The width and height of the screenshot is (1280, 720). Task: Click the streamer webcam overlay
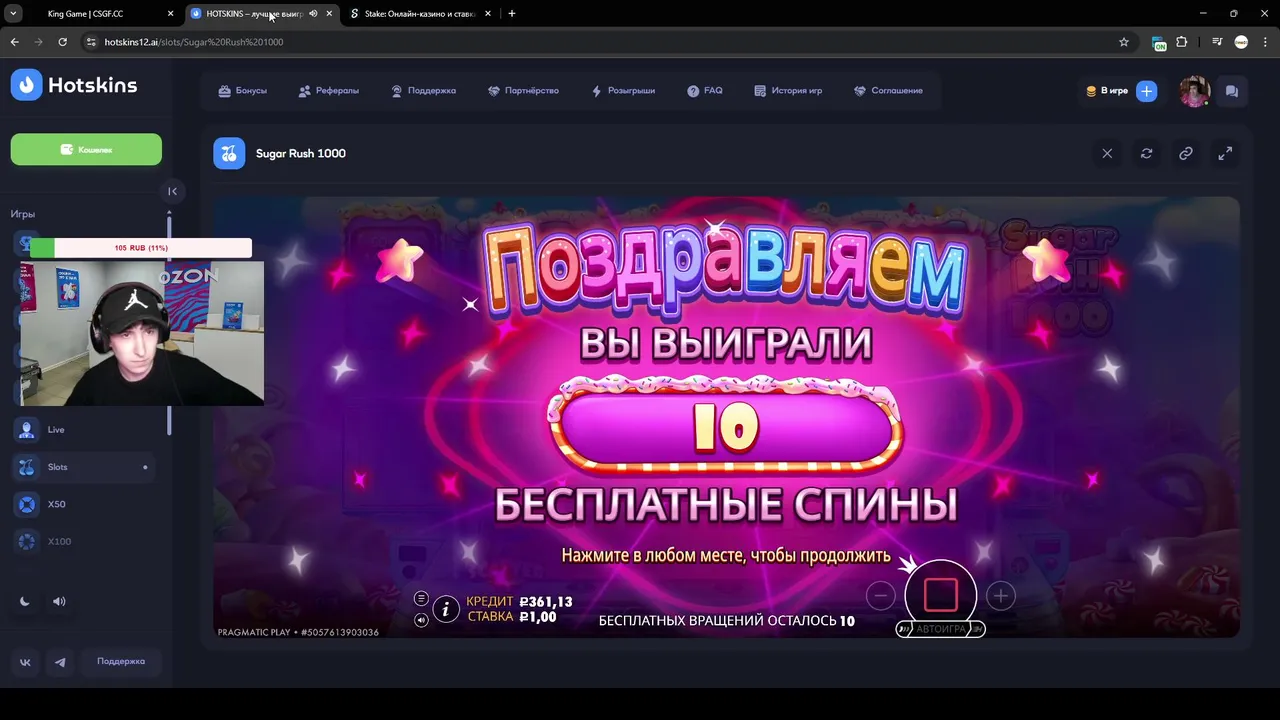pos(141,334)
